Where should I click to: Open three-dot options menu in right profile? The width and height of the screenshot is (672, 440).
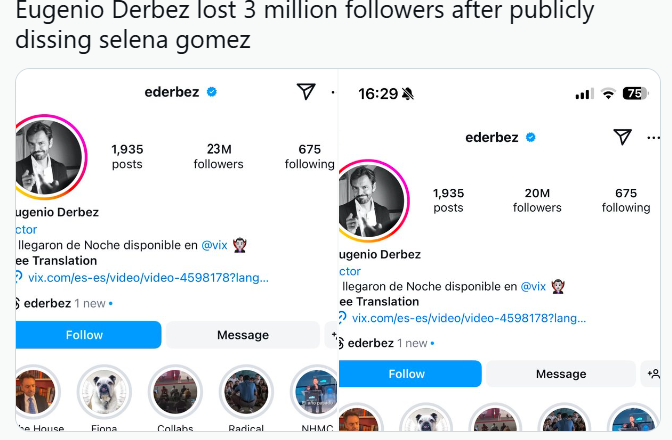[x=654, y=138]
